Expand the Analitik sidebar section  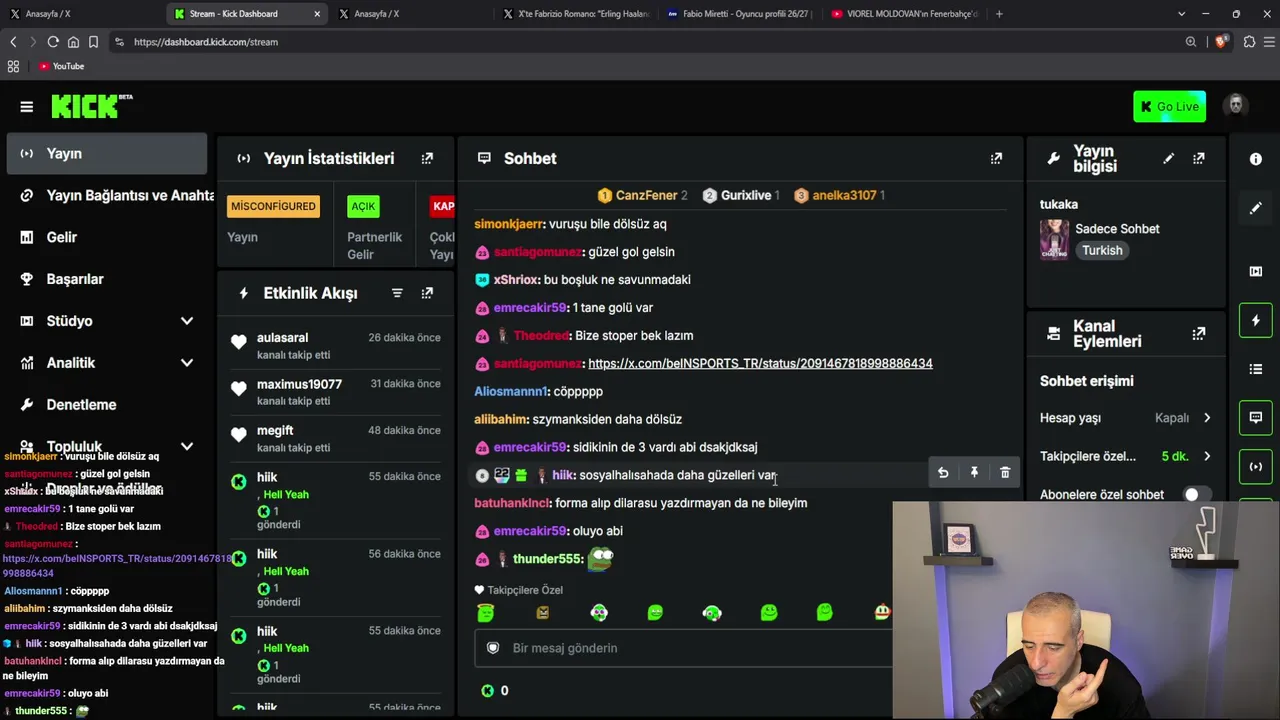tap(187, 363)
